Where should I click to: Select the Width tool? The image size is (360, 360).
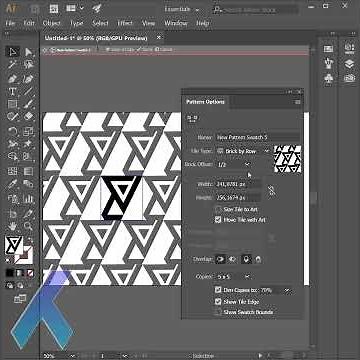click(x=13, y=144)
